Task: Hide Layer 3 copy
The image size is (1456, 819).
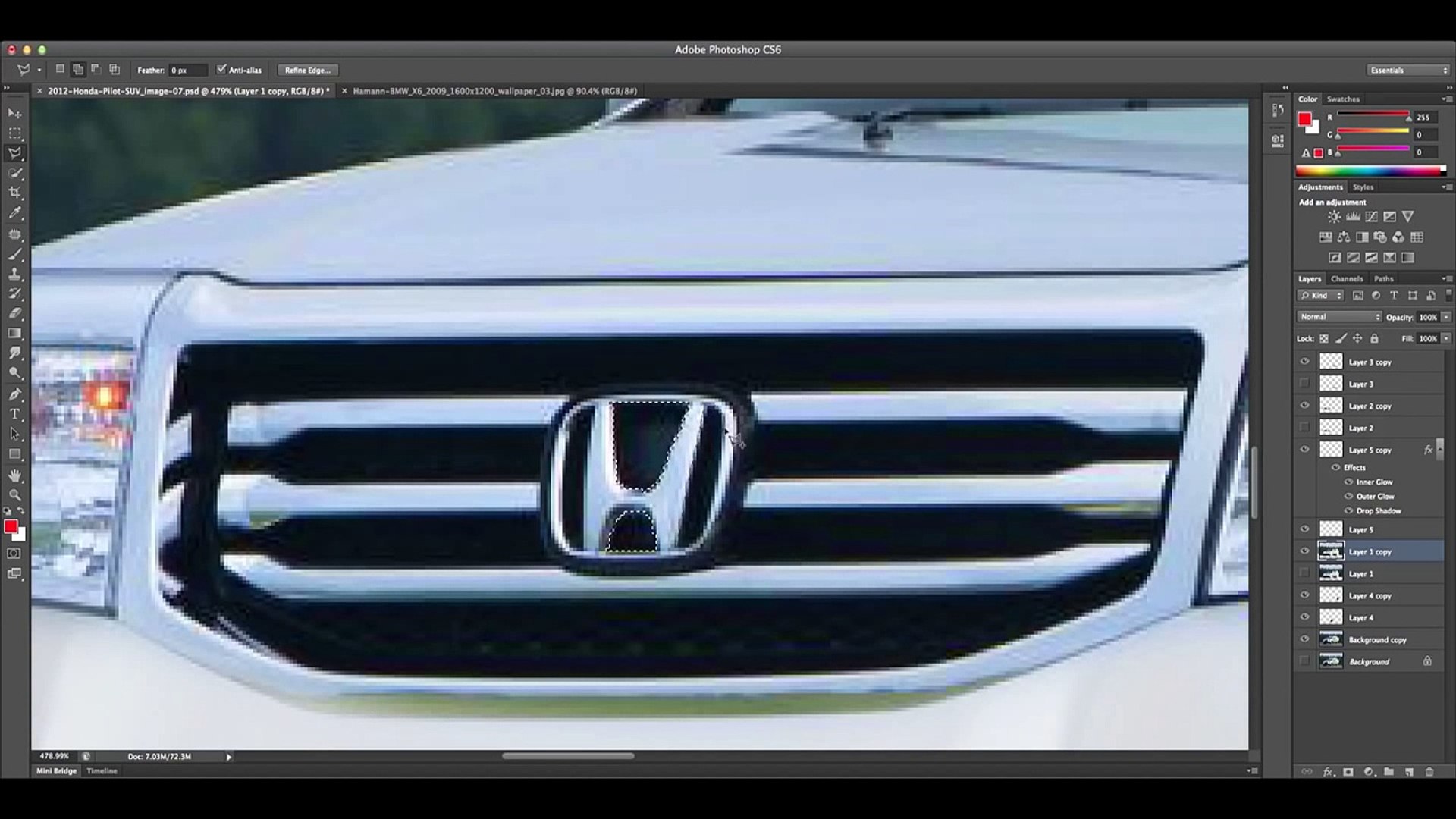Action: 1304,362
